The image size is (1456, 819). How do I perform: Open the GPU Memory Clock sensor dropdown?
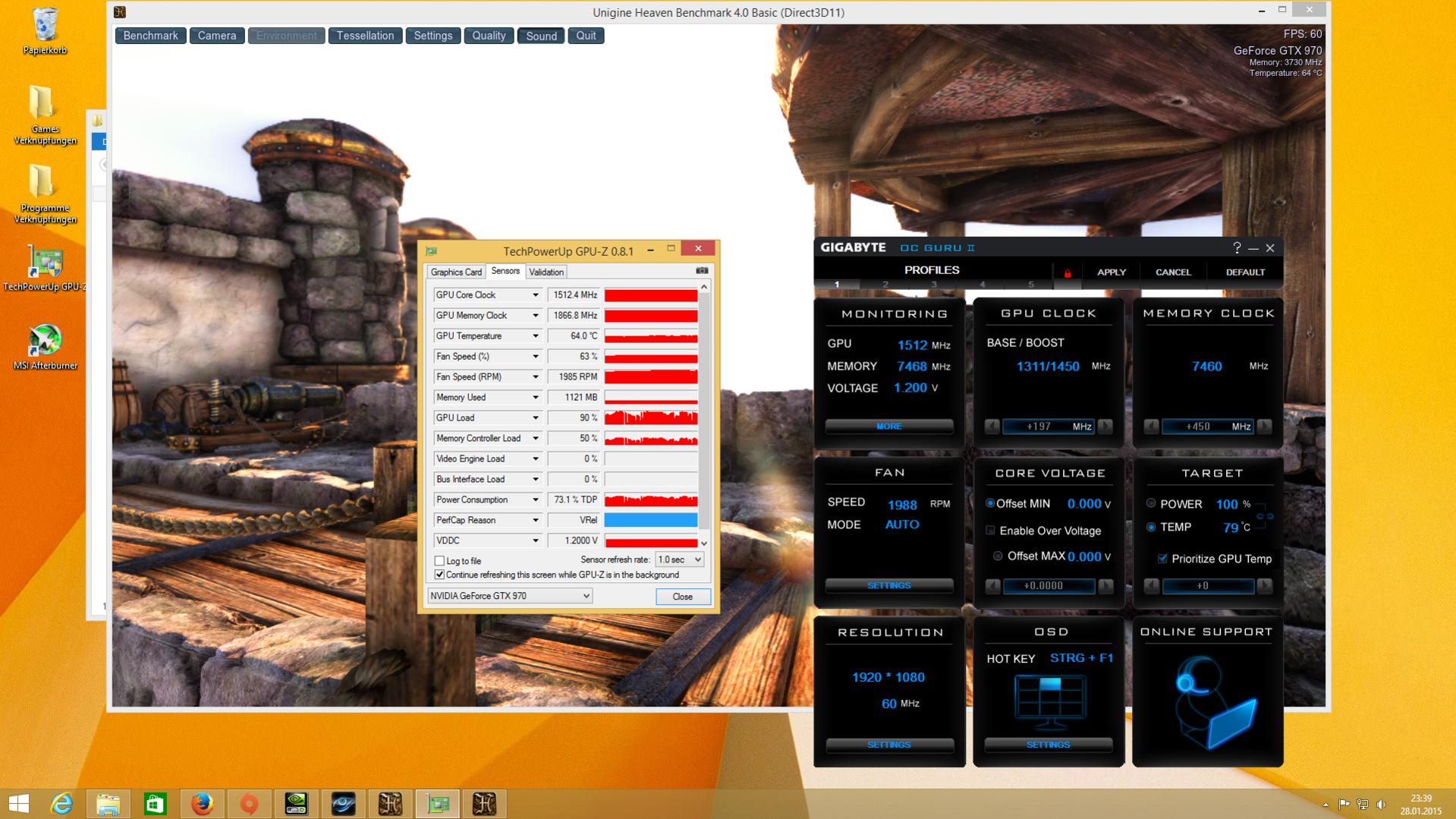tap(535, 316)
